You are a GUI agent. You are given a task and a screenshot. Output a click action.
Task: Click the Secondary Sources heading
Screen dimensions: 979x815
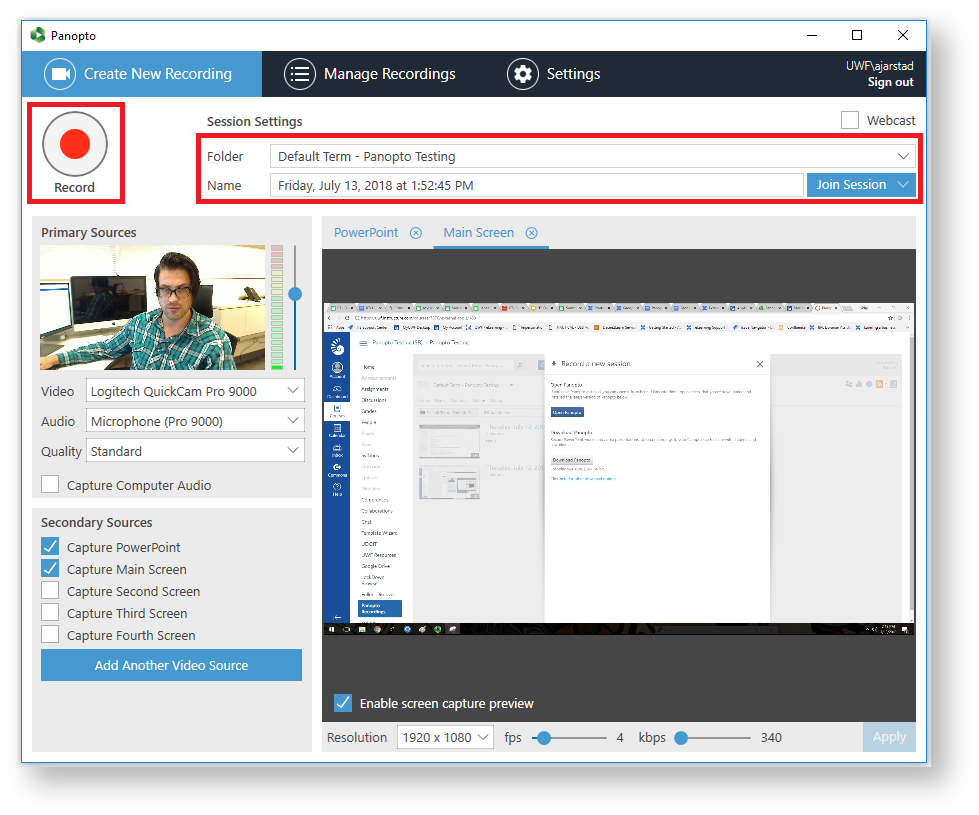coord(97,522)
